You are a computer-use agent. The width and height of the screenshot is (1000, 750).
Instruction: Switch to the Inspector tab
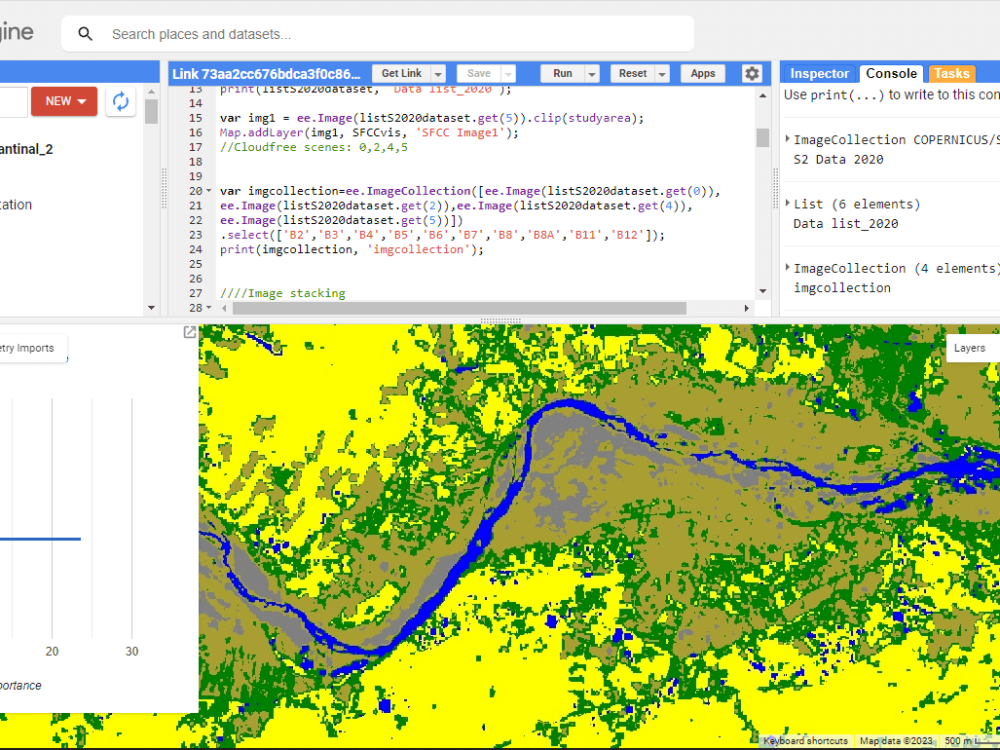pyautogui.click(x=819, y=72)
